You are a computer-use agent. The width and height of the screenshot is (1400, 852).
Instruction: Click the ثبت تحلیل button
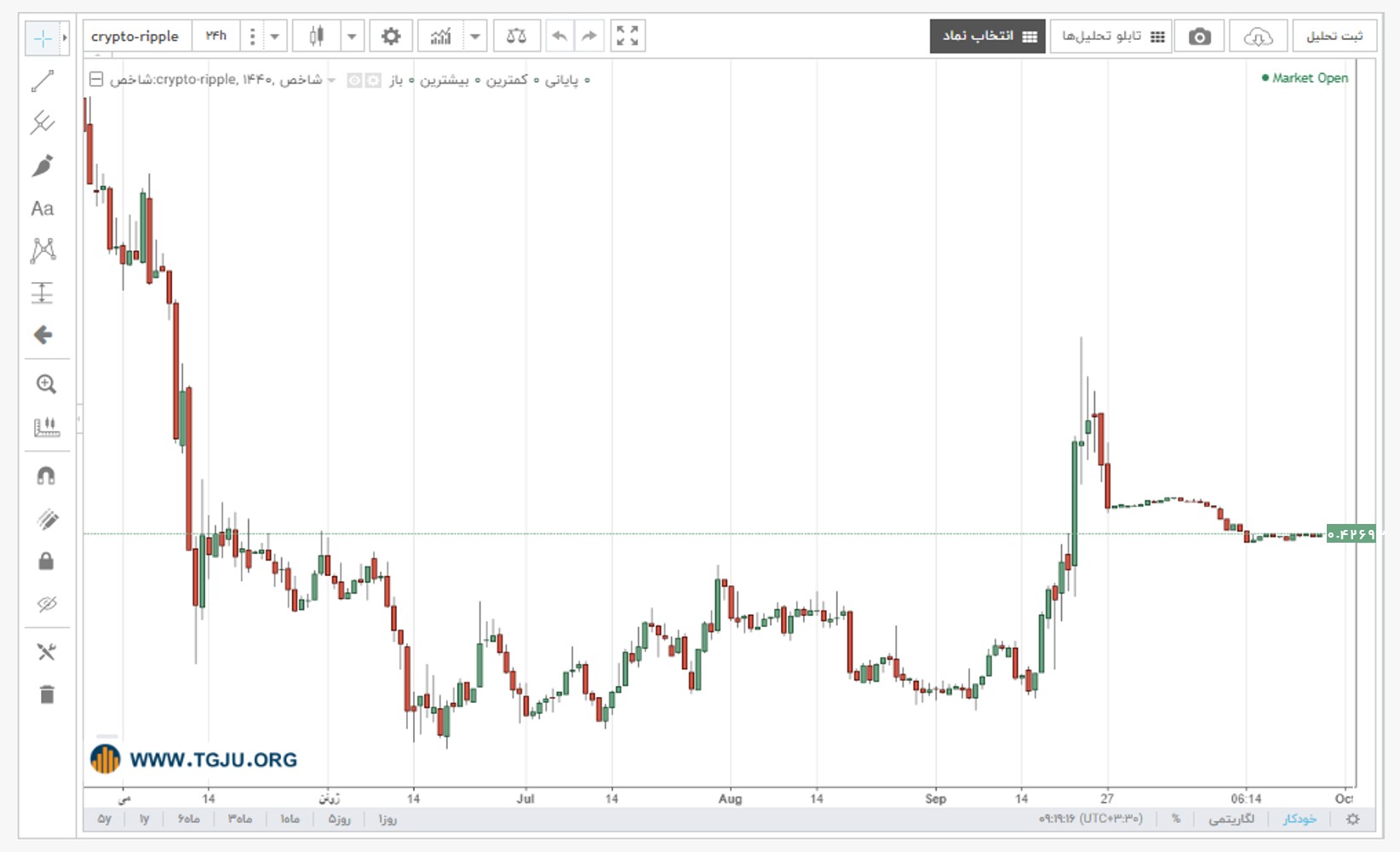click(x=1334, y=36)
